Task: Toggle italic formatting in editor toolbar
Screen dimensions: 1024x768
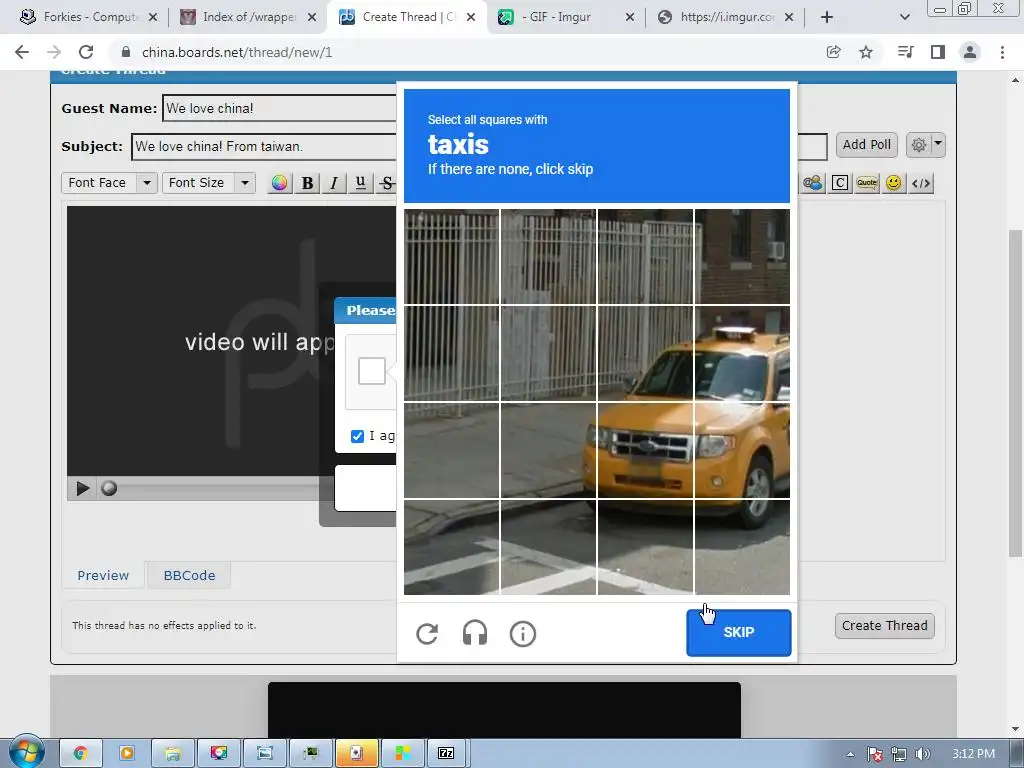Action: pos(334,183)
